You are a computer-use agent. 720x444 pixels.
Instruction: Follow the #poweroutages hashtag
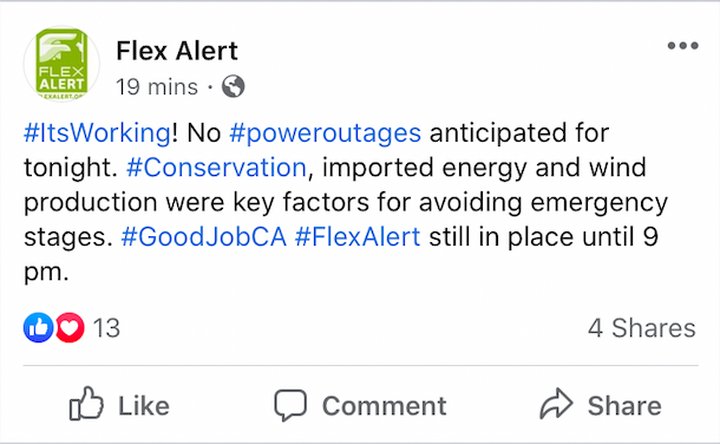325,133
